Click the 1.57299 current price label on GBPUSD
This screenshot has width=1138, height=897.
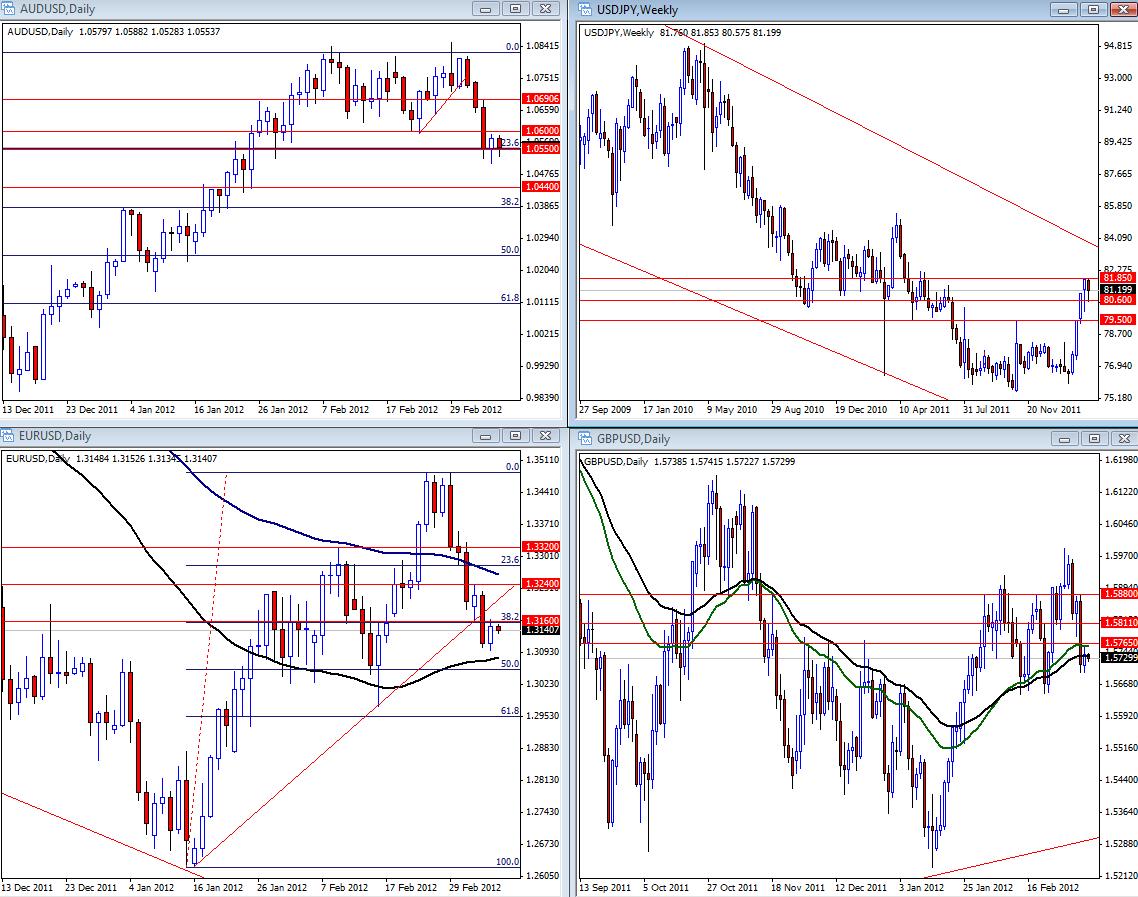(1120, 658)
